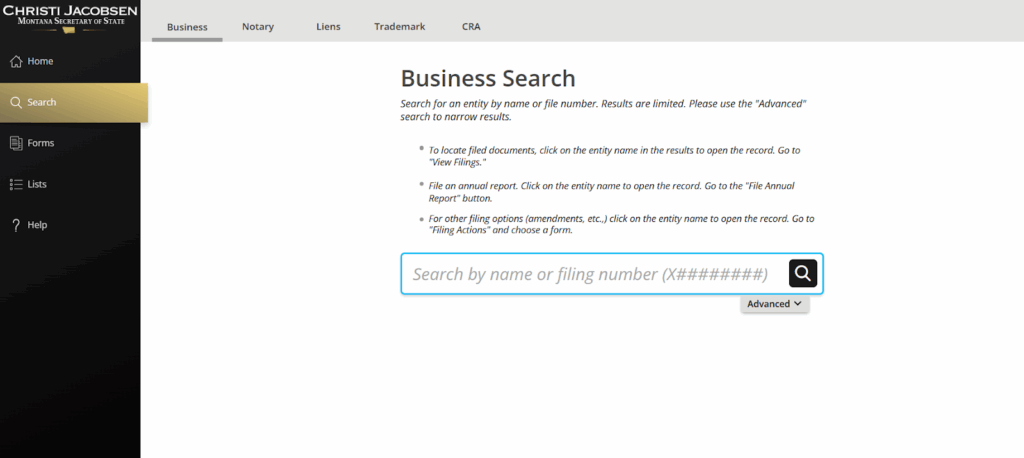Select the Business tab
The image size is (1024, 458).
point(187,27)
